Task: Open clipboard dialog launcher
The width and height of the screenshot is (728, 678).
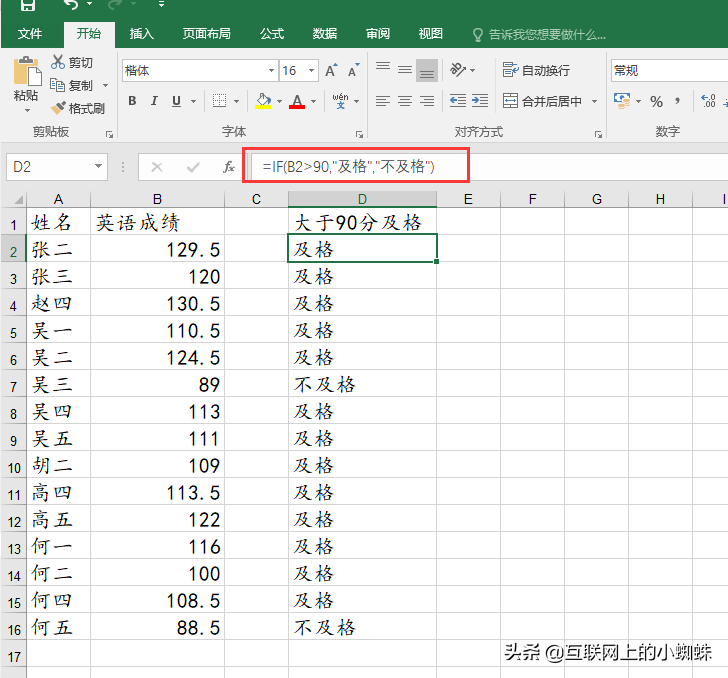Action: coord(109,134)
